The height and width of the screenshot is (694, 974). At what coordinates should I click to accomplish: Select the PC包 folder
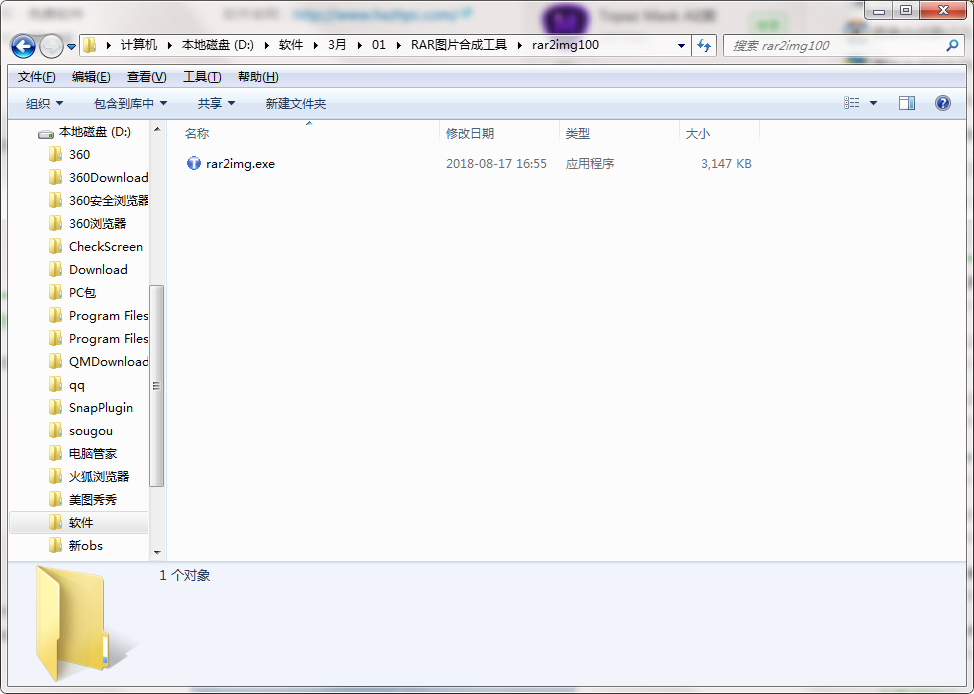[x=82, y=293]
